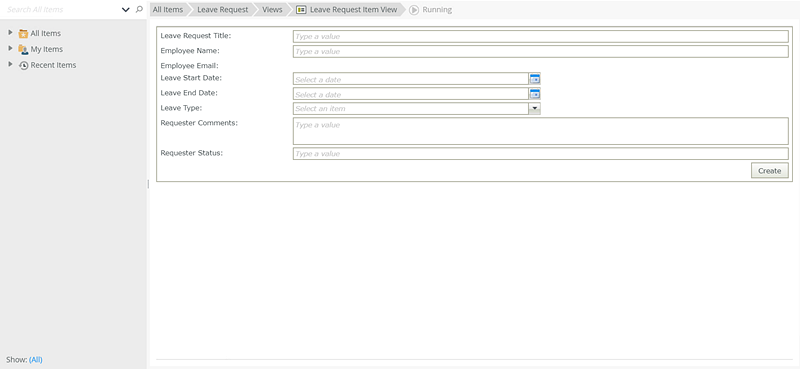
Task: Select Recent Items in the tree
Action: pyautogui.click(x=53, y=65)
